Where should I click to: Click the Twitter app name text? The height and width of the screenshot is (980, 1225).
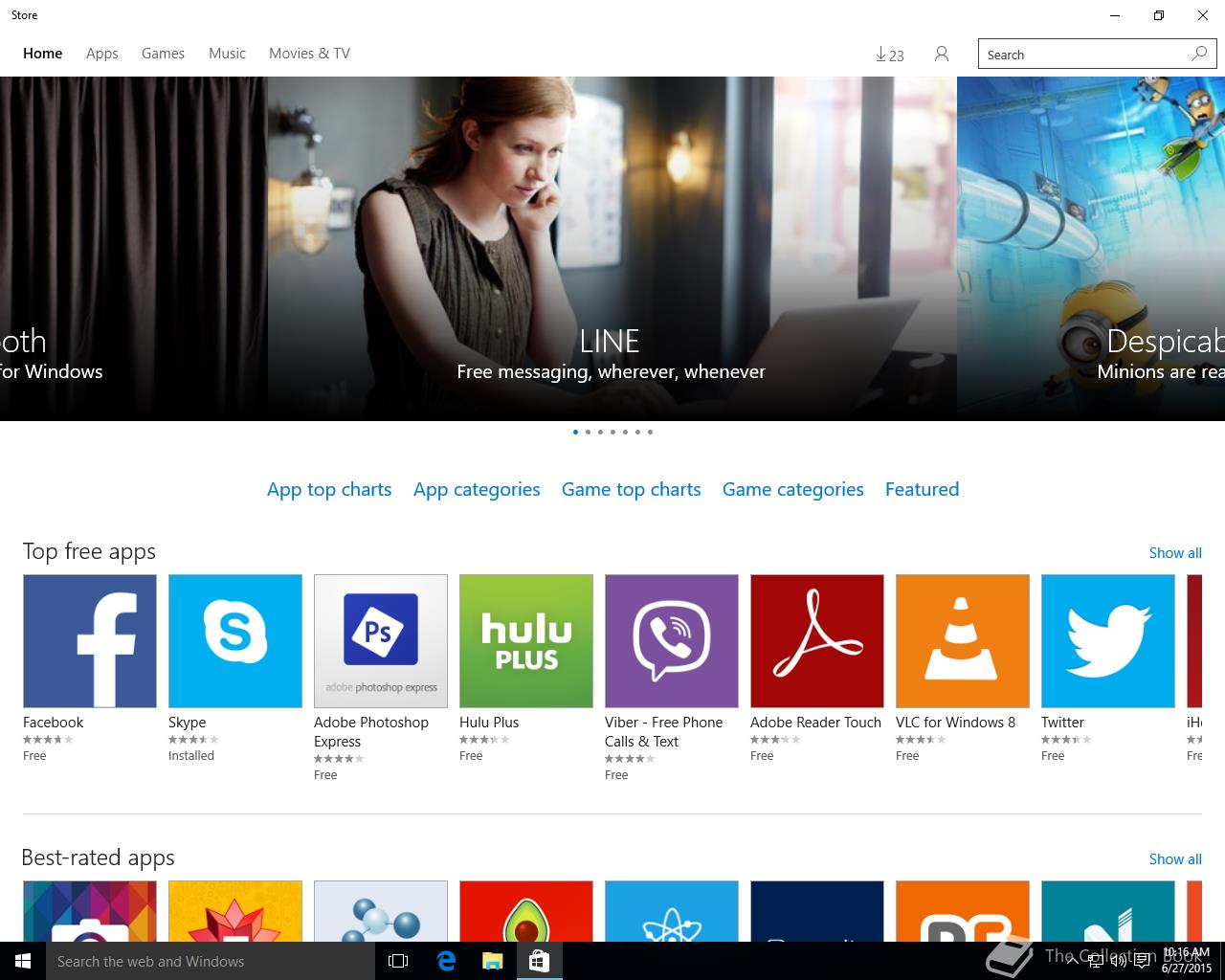tap(1062, 723)
